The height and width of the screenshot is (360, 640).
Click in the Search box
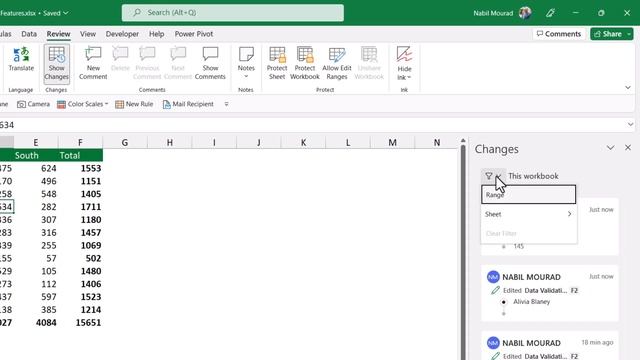[233, 13]
